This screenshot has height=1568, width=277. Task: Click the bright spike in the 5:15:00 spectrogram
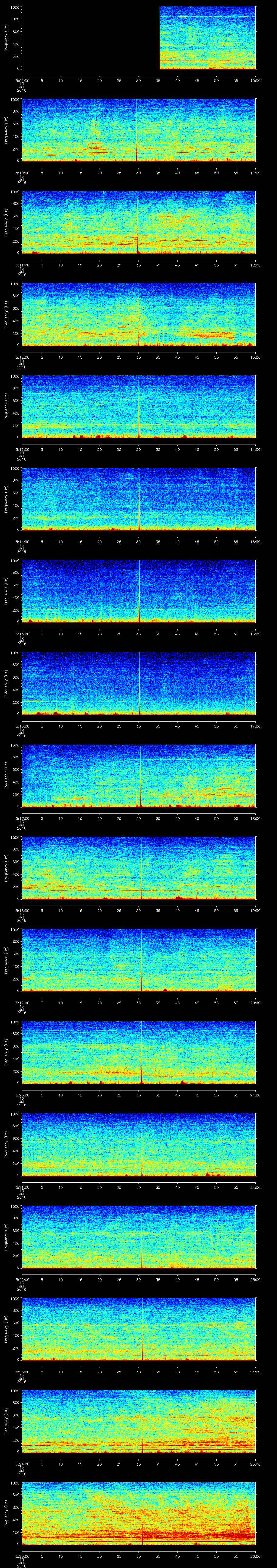pyautogui.click(x=139, y=591)
